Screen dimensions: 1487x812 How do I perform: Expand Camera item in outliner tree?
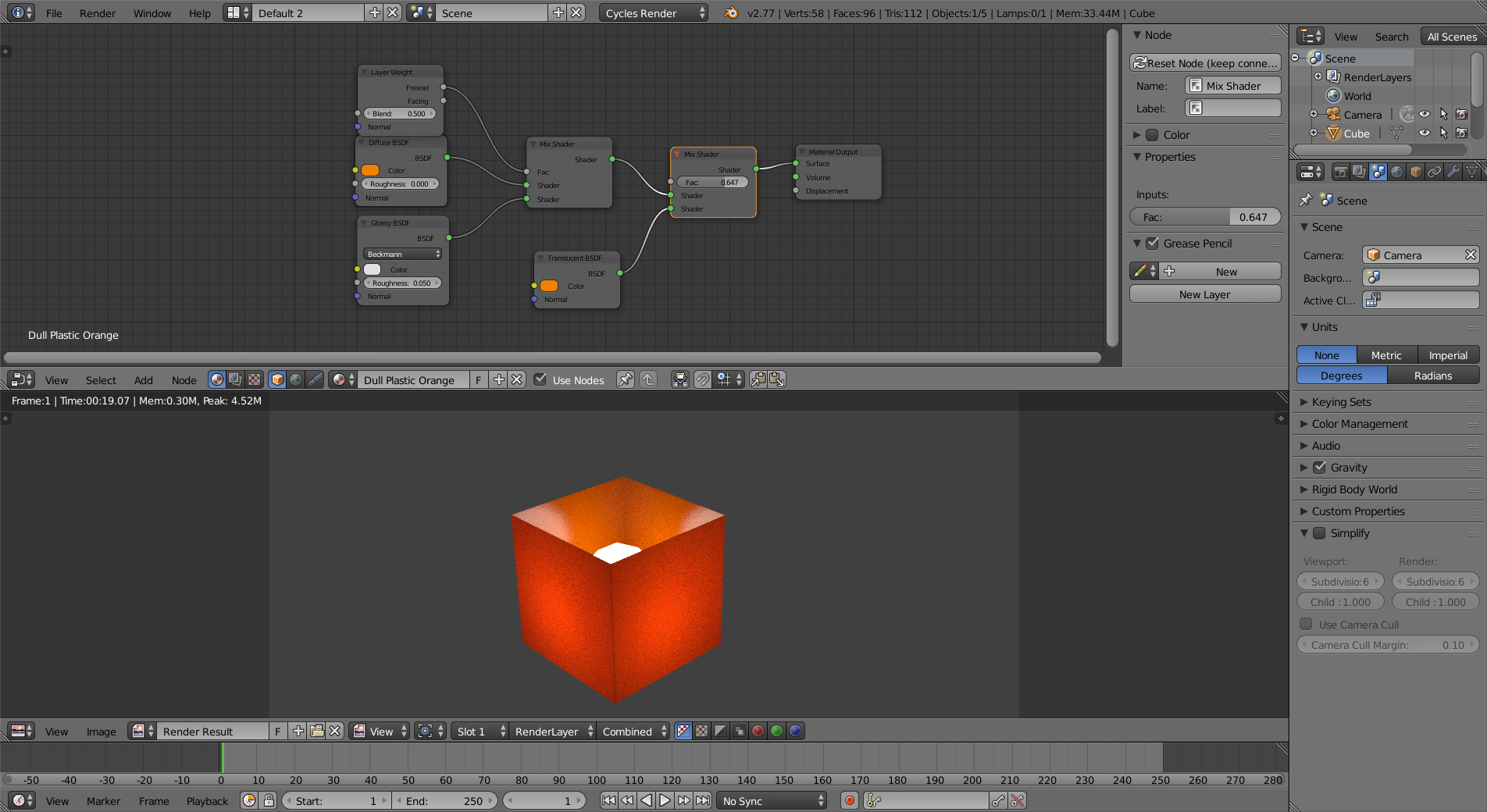1314,115
